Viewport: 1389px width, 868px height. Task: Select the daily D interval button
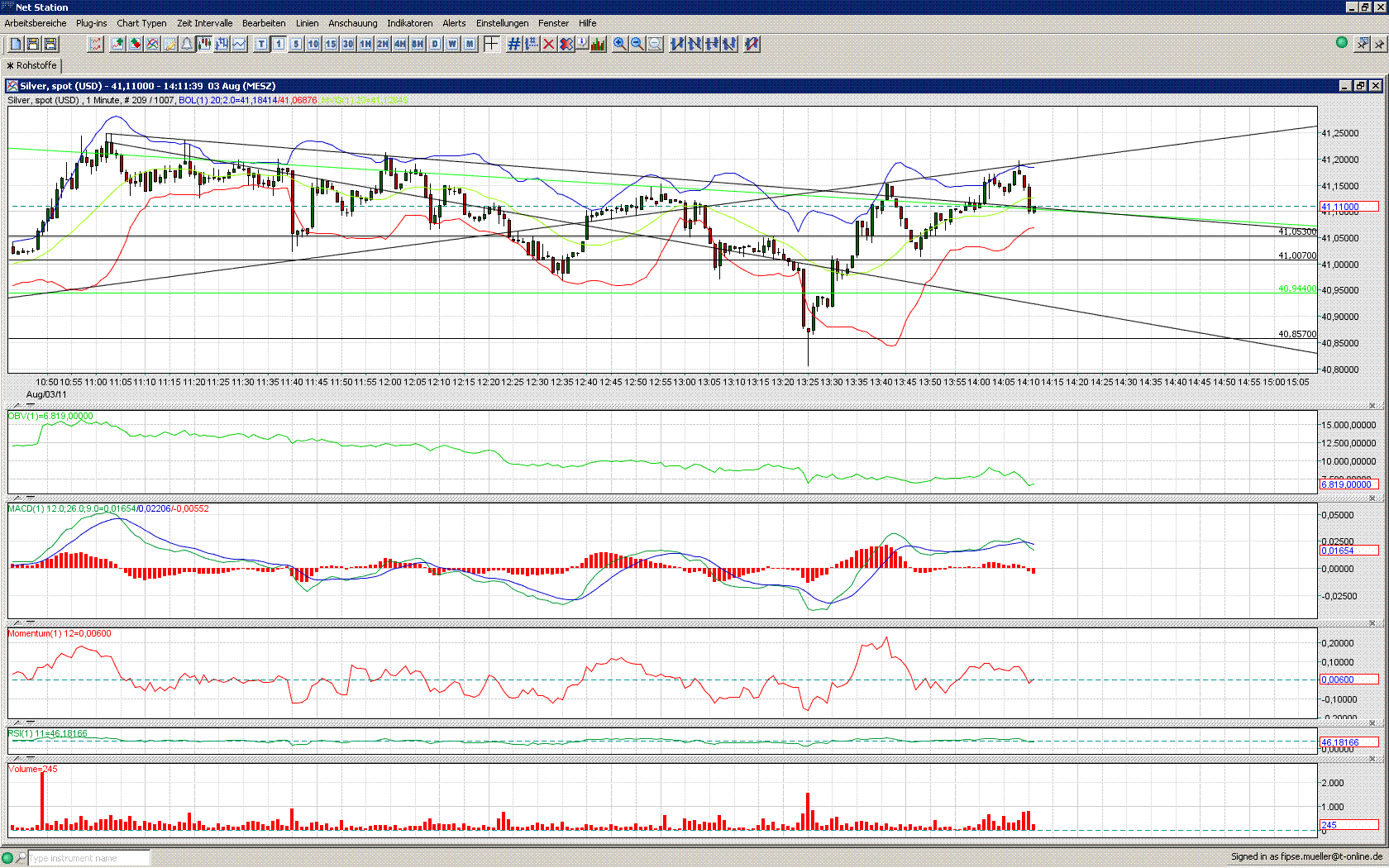tap(435, 44)
